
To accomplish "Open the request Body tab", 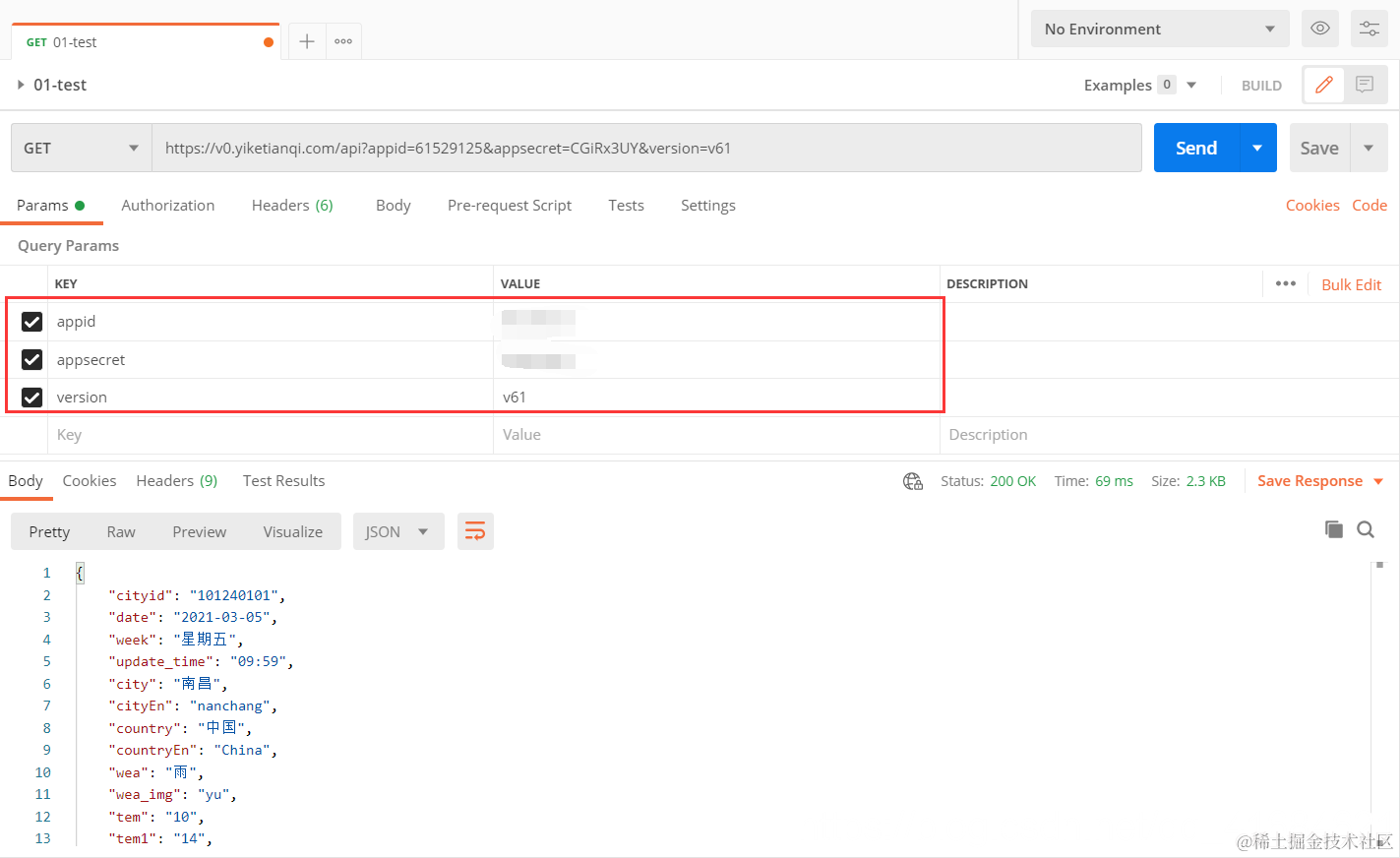I will [x=394, y=205].
